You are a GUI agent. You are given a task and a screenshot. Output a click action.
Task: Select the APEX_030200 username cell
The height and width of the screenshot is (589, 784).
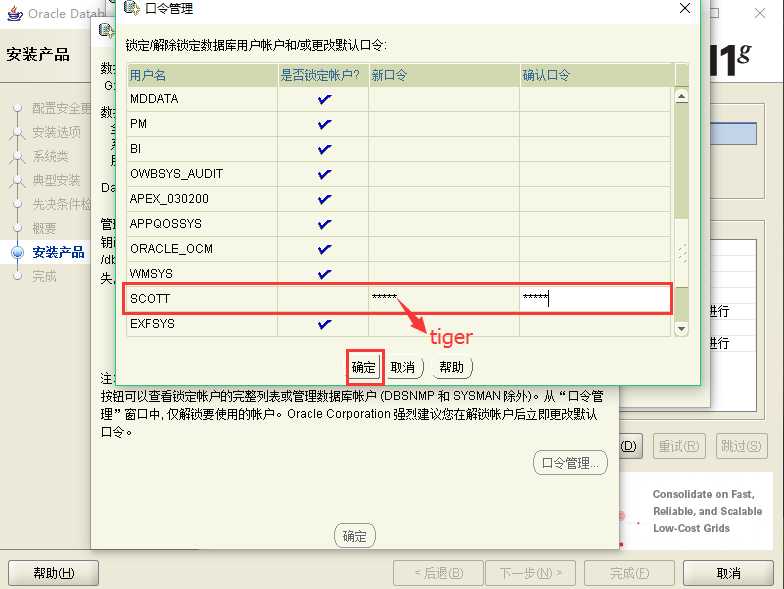[202, 199]
